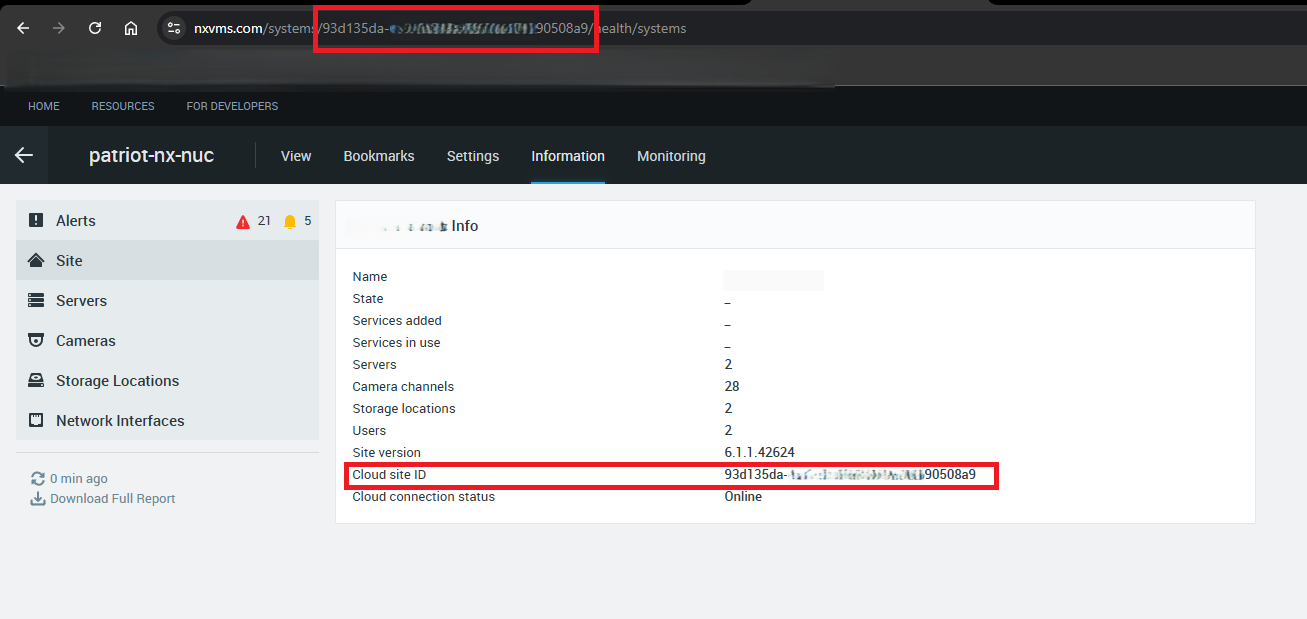Click the Camera channels value 28
Screen dimensions: 1307x619
732,387
